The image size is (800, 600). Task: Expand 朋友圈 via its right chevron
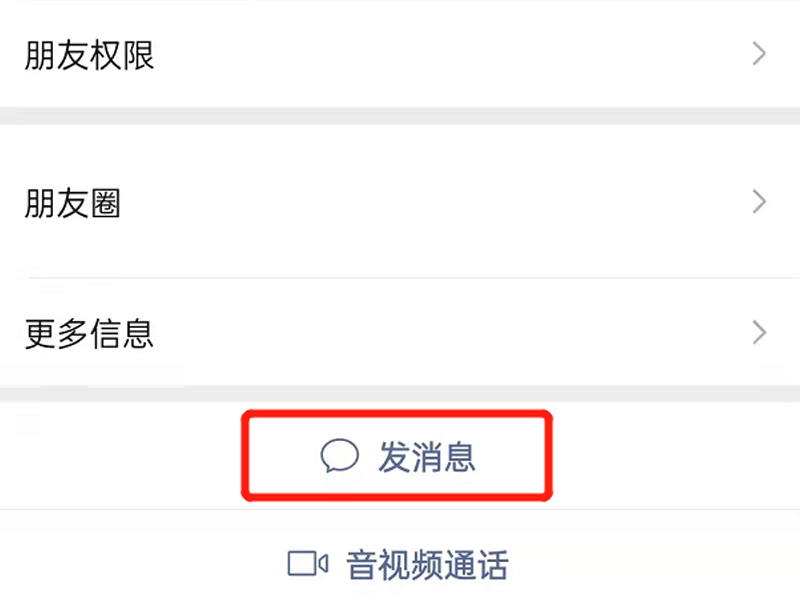pyautogui.click(x=760, y=203)
